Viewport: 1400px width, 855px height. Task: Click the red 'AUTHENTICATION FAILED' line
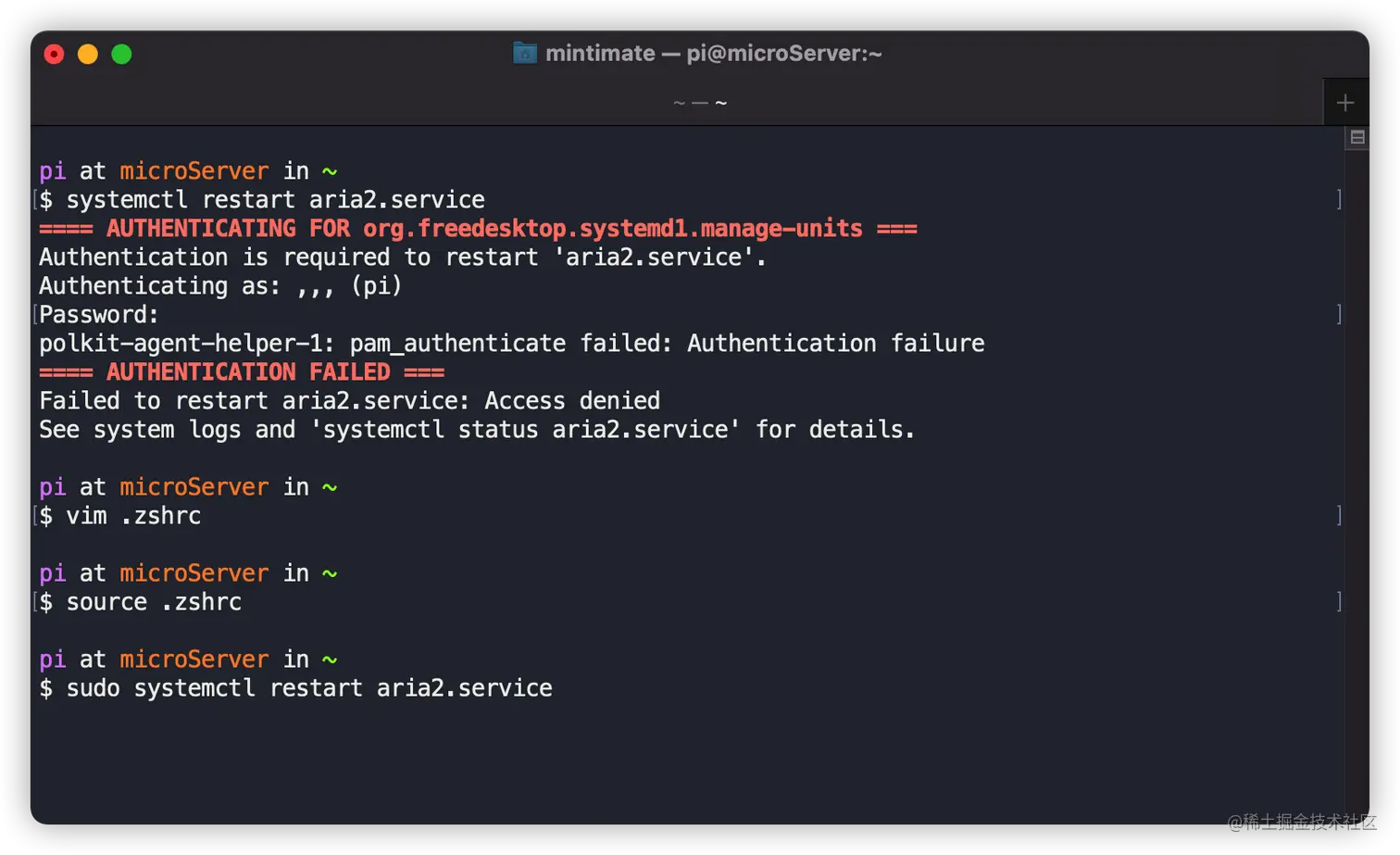coord(242,372)
